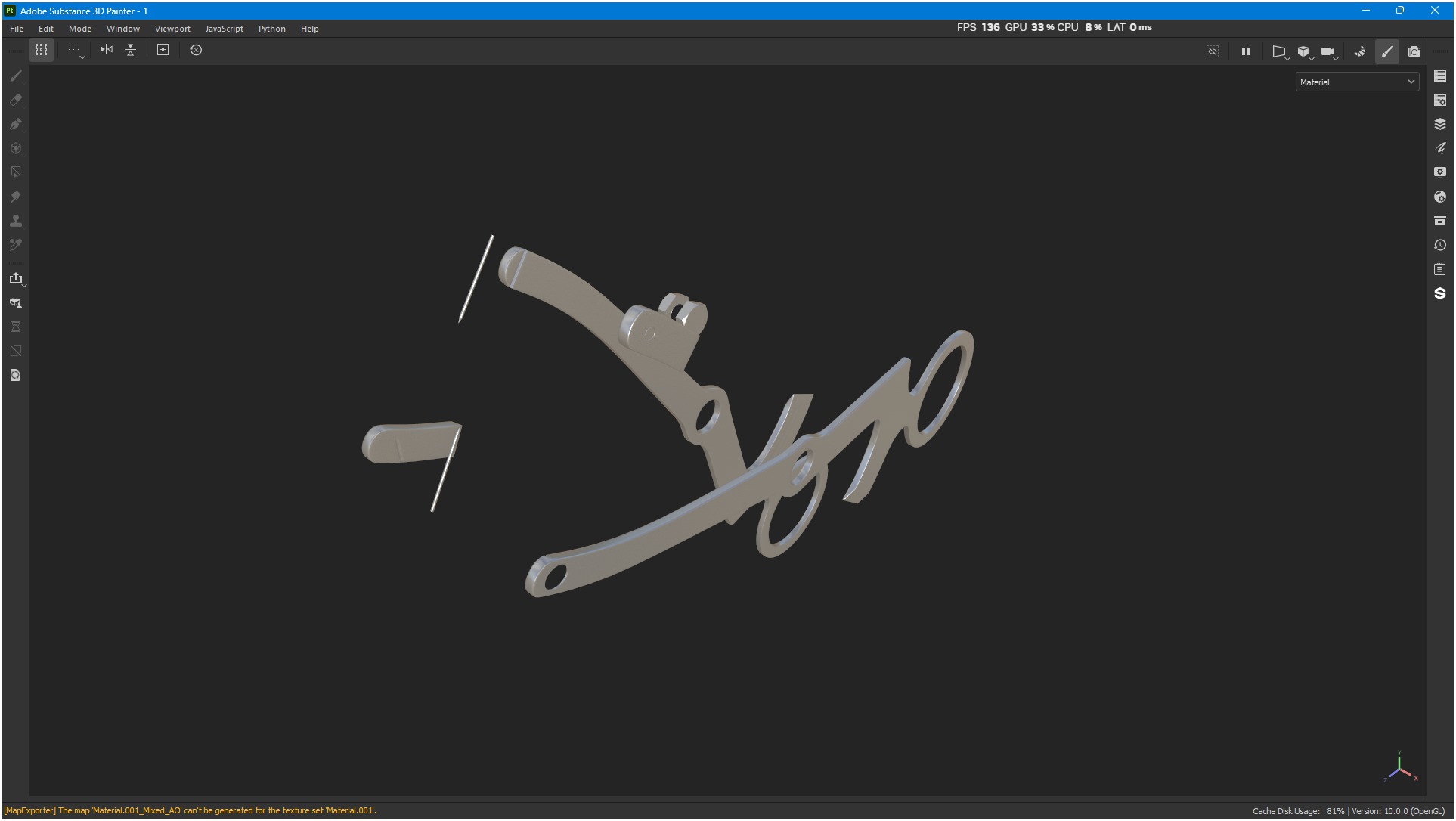Viewport: 1456px width, 821px height.
Task: Open the Help menu
Action: (x=310, y=29)
